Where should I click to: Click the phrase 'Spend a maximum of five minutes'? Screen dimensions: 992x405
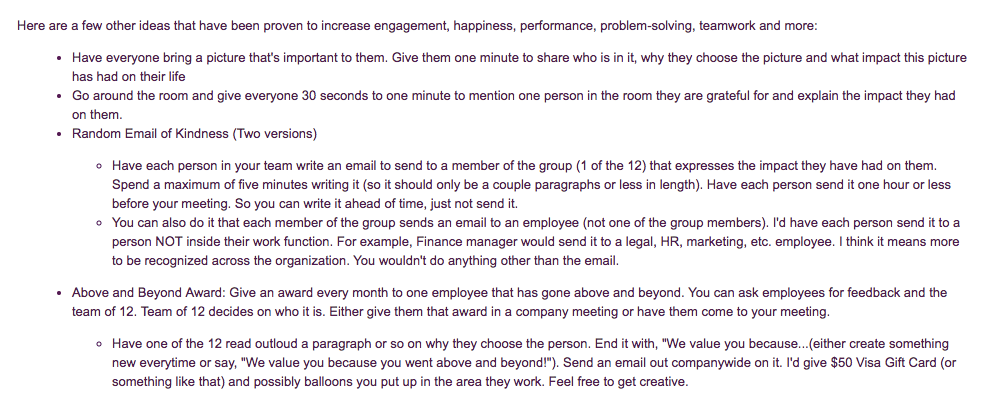(x=208, y=185)
